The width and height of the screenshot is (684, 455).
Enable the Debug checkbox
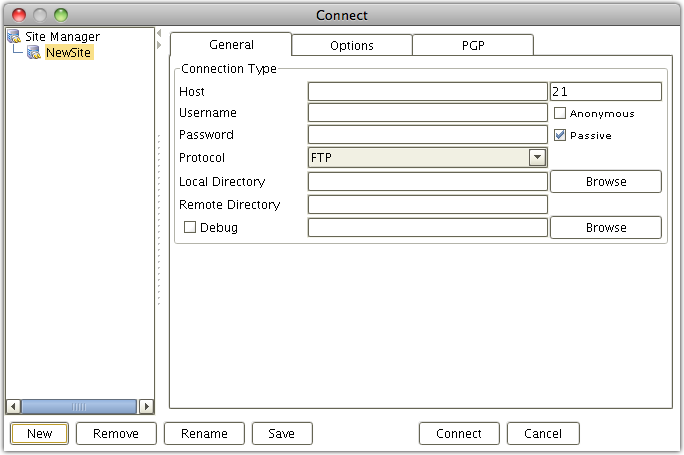[x=190, y=227]
